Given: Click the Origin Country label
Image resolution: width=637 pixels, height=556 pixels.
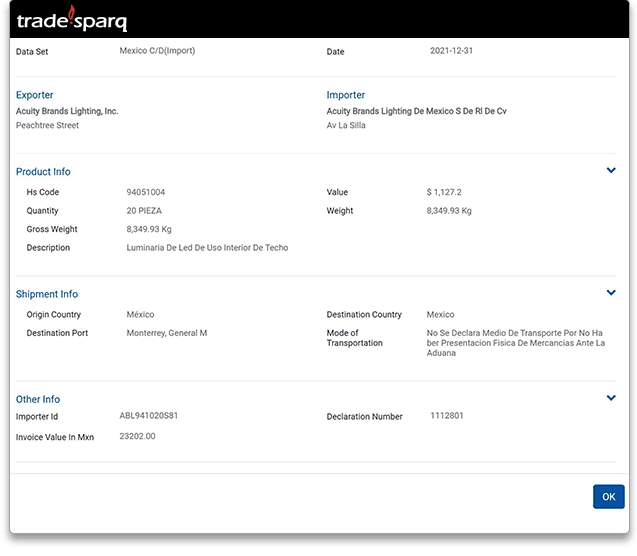Looking at the screenshot, I should tap(54, 314).
